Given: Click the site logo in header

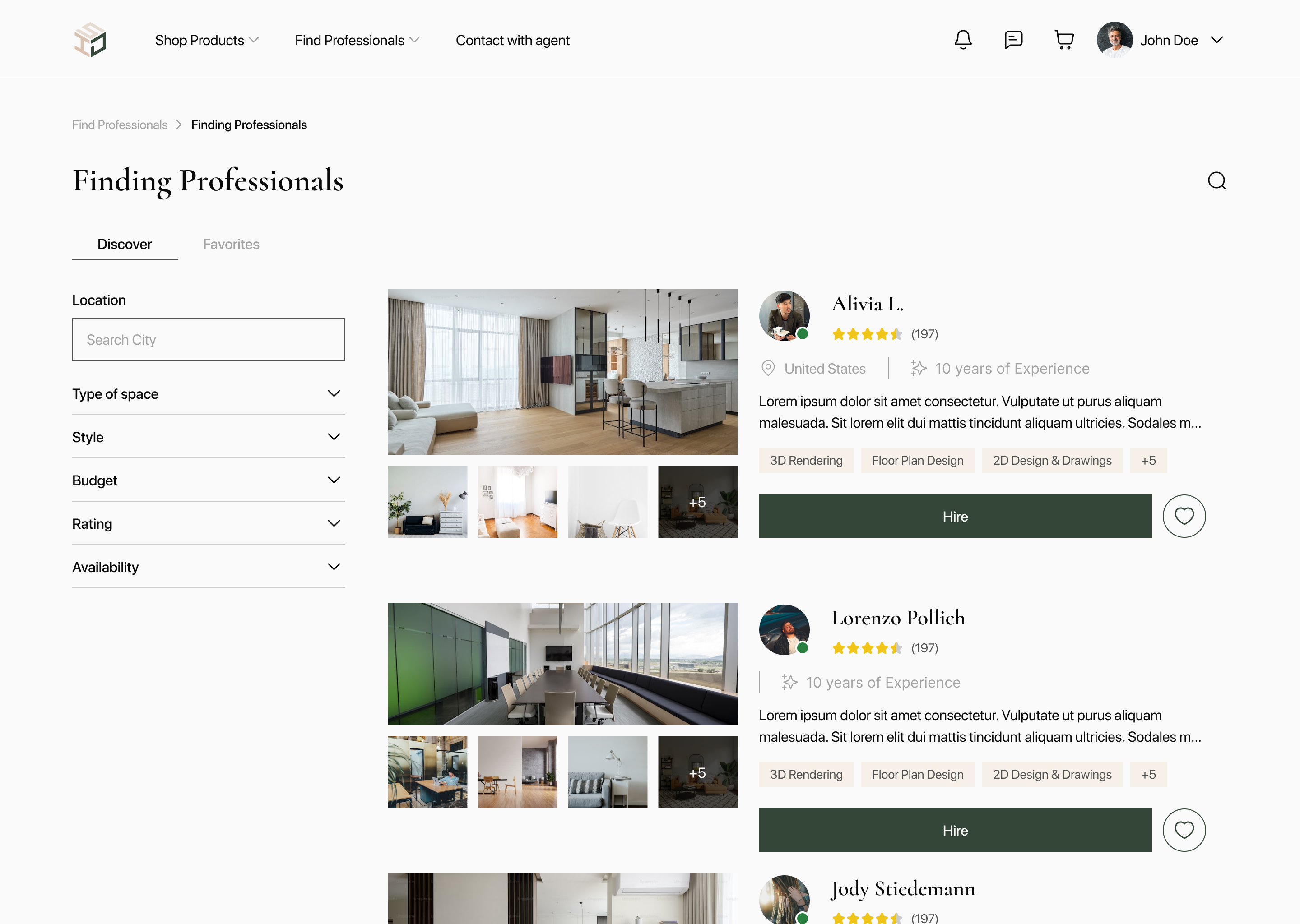Looking at the screenshot, I should click(x=90, y=40).
